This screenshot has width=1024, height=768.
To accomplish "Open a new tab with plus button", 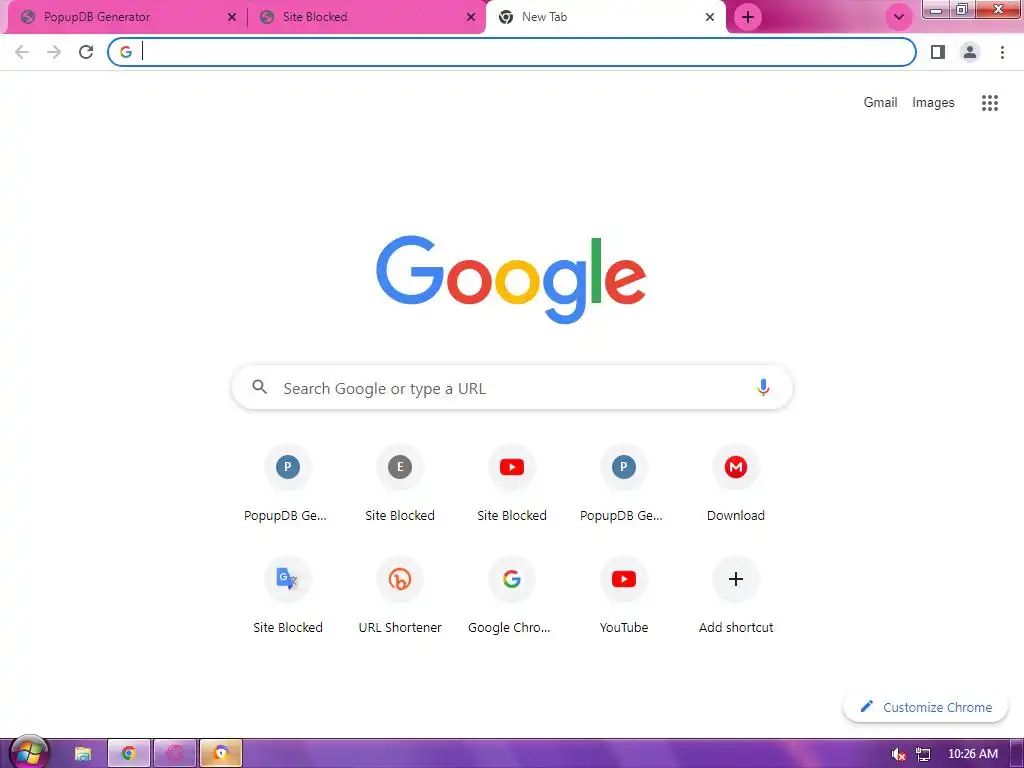I will (748, 17).
